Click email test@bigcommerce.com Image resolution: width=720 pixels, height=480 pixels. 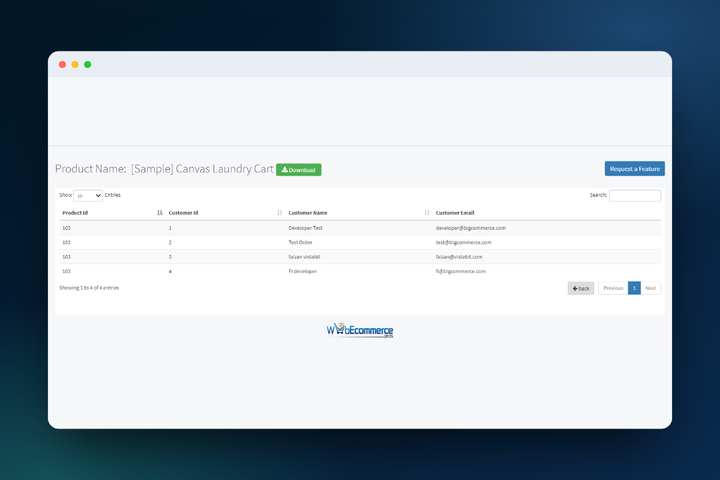coord(463,242)
